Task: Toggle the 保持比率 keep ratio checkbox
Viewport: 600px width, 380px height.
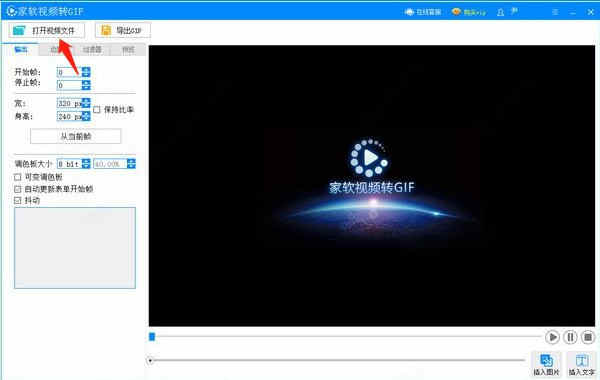Action: (x=97, y=110)
